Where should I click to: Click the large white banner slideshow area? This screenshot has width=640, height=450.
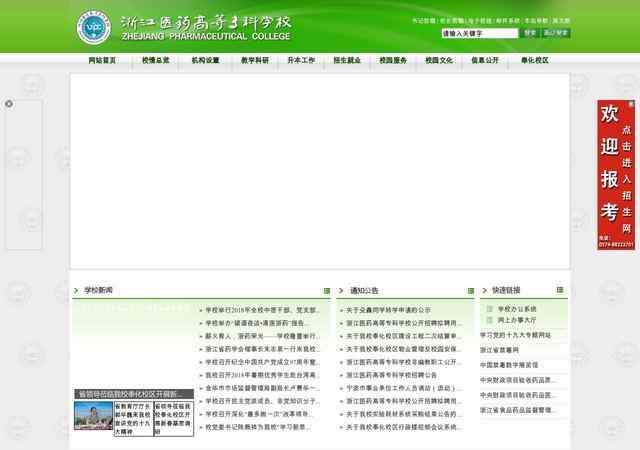[x=320, y=171]
